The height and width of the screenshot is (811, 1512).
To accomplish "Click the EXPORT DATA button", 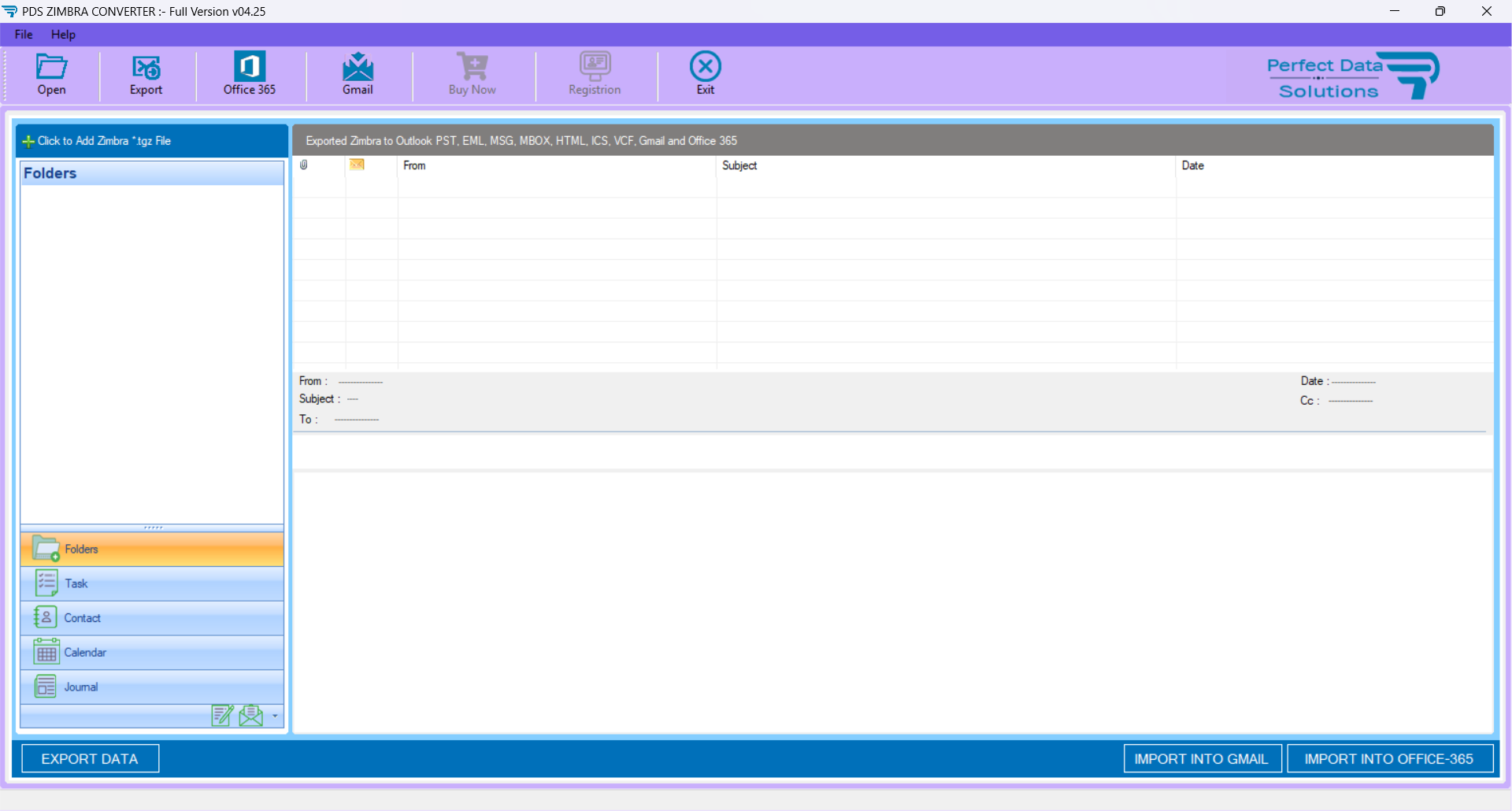I will coord(90,759).
